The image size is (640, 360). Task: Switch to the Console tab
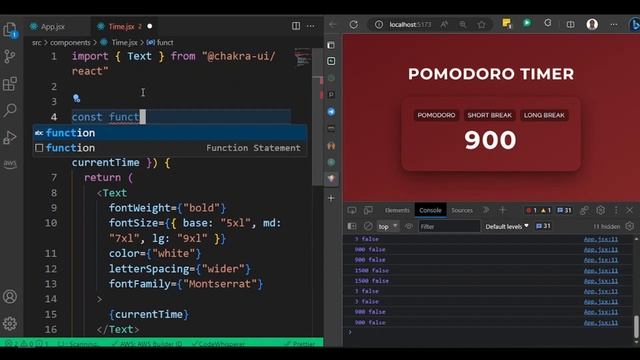(x=430, y=210)
